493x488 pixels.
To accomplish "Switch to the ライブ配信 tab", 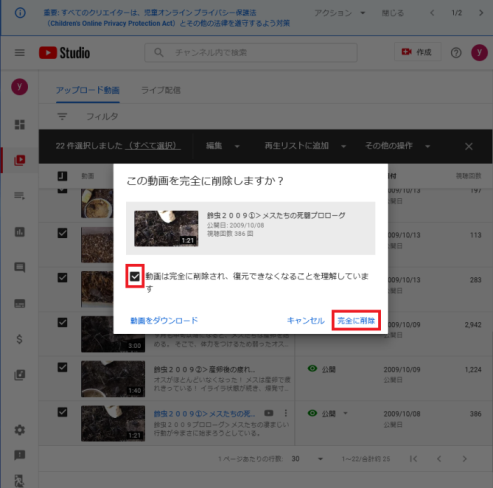I will pyautogui.click(x=161, y=90).
